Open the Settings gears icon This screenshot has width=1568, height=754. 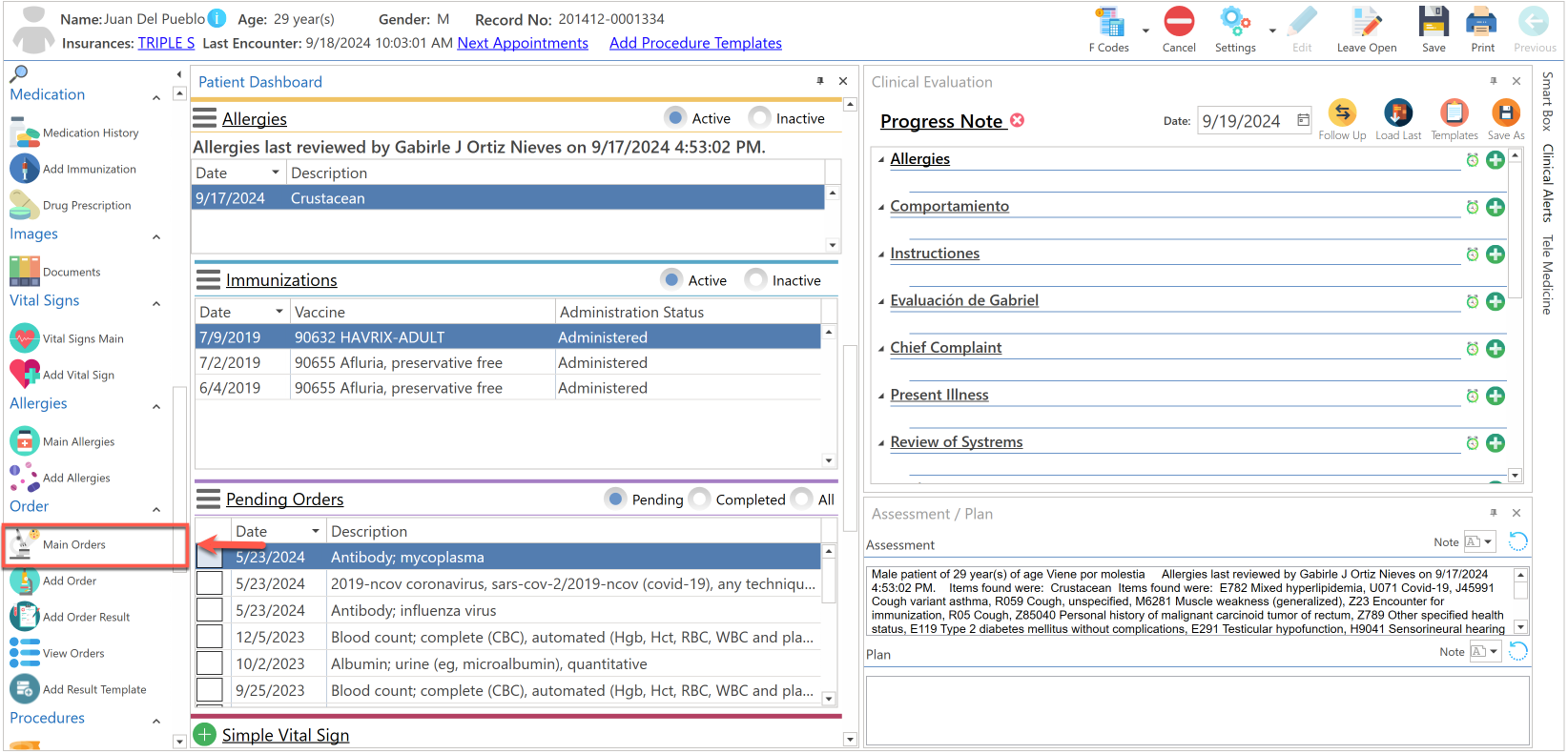pos(1235,22)
